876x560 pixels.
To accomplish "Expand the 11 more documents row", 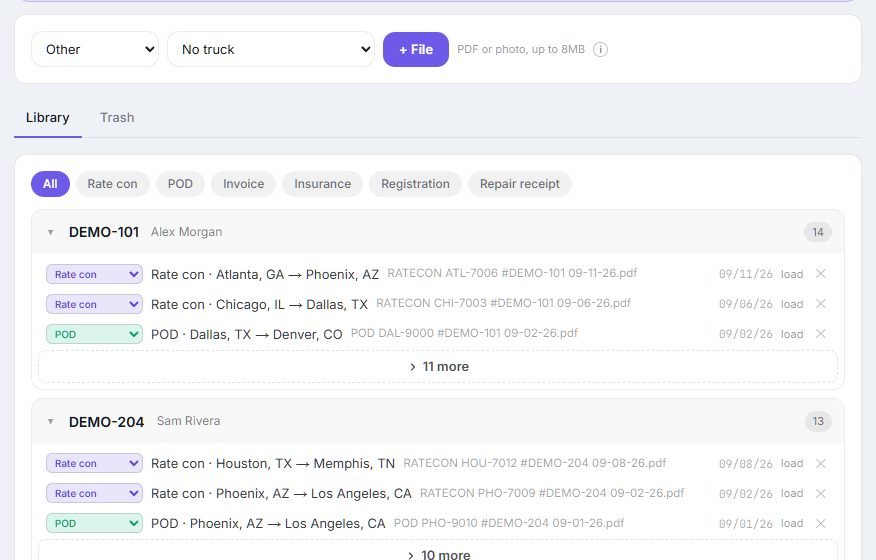I will pos(438,367).
